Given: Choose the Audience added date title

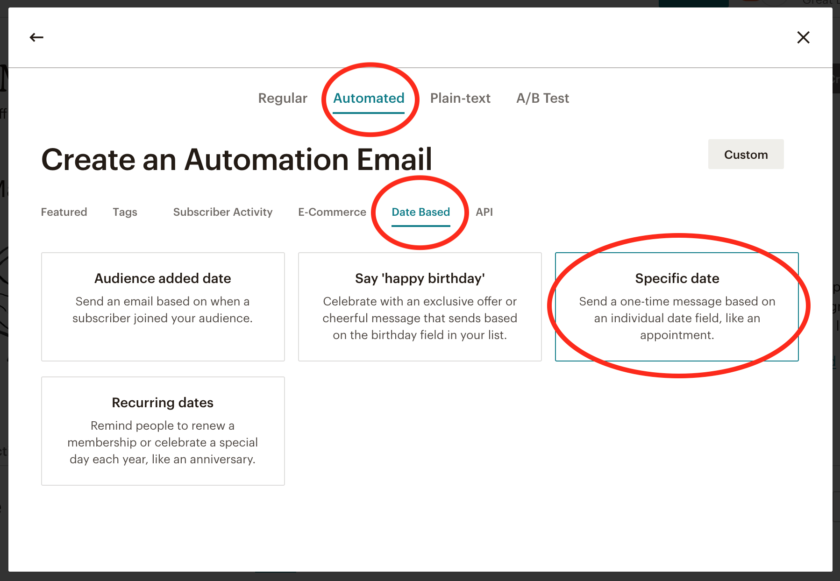Looking at the screenshot, I should click(163, 278).
